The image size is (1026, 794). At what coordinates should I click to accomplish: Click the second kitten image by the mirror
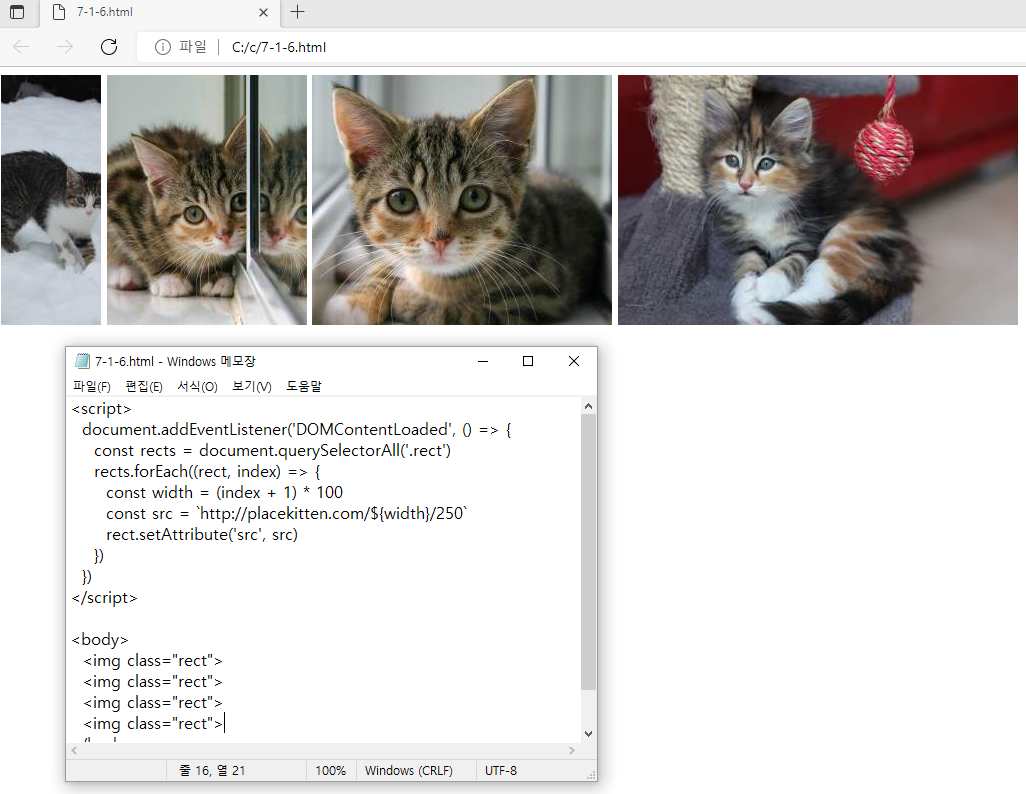tap(207, 200)
